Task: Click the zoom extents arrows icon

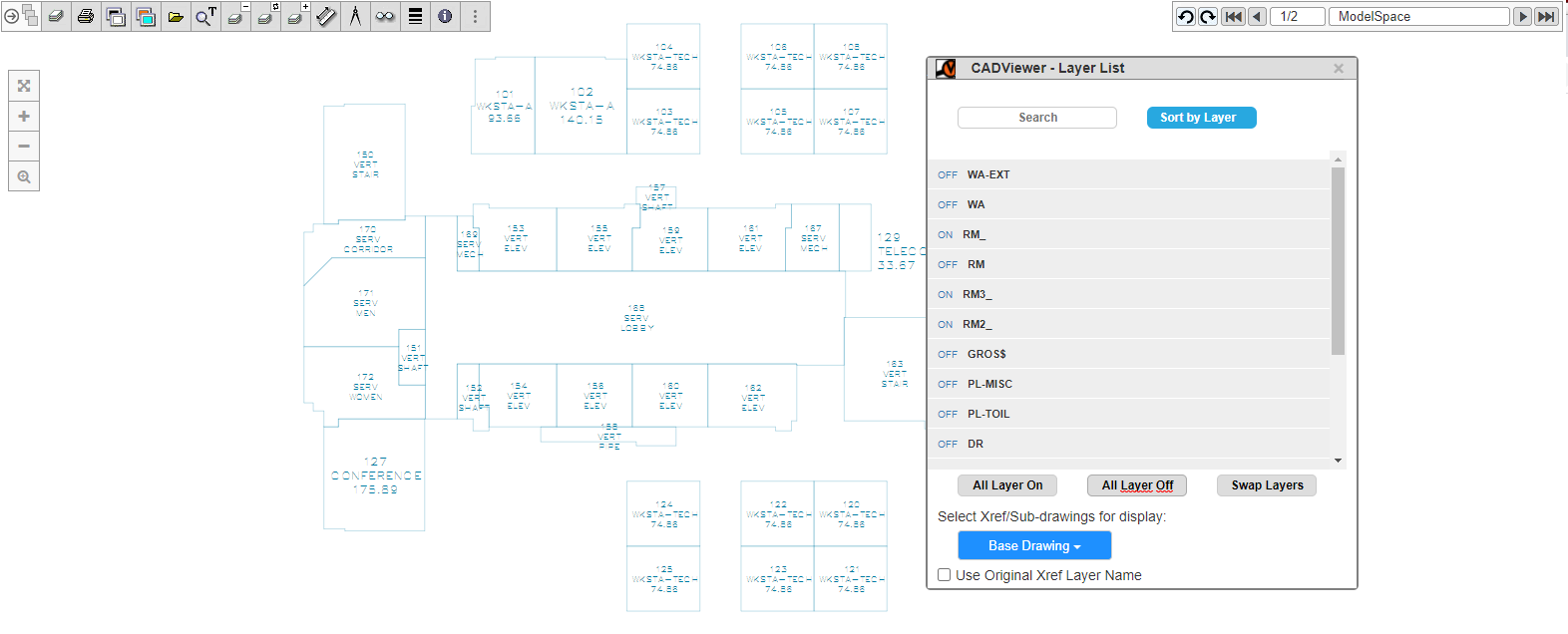Action: coord(24,86)
